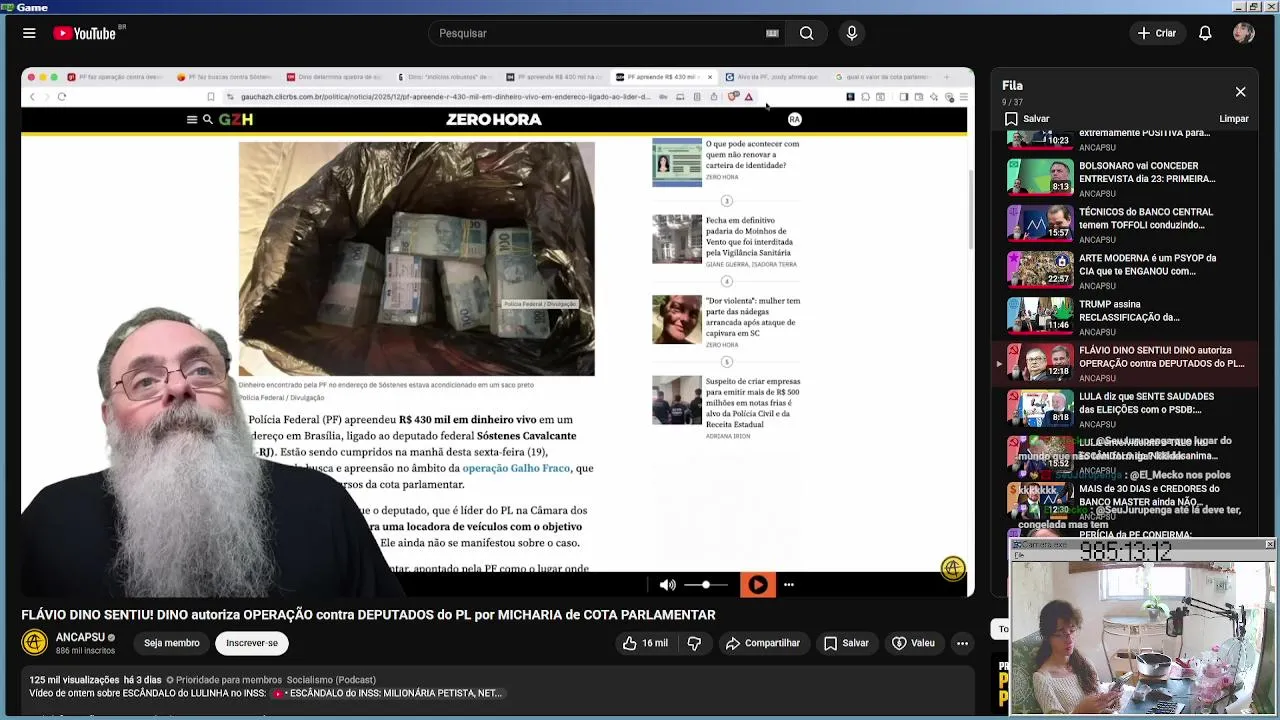Switch to PF faz buscas contra Sóstenes tab
Image resolution: width=1280 pixels, height=720 pixels.
224,77
